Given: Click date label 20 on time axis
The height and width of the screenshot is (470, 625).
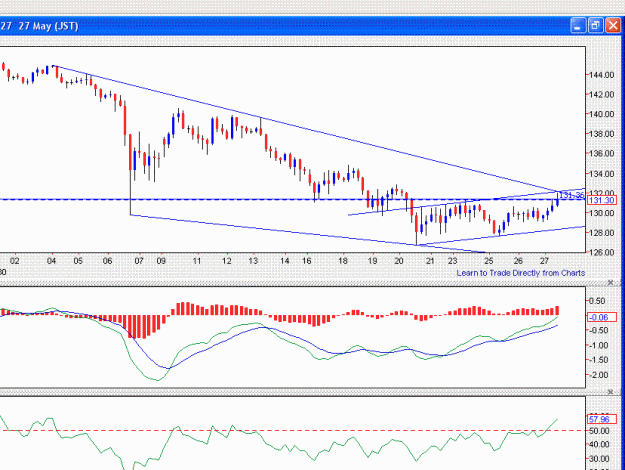Looking at the screenshot, I should coord(399,261).
